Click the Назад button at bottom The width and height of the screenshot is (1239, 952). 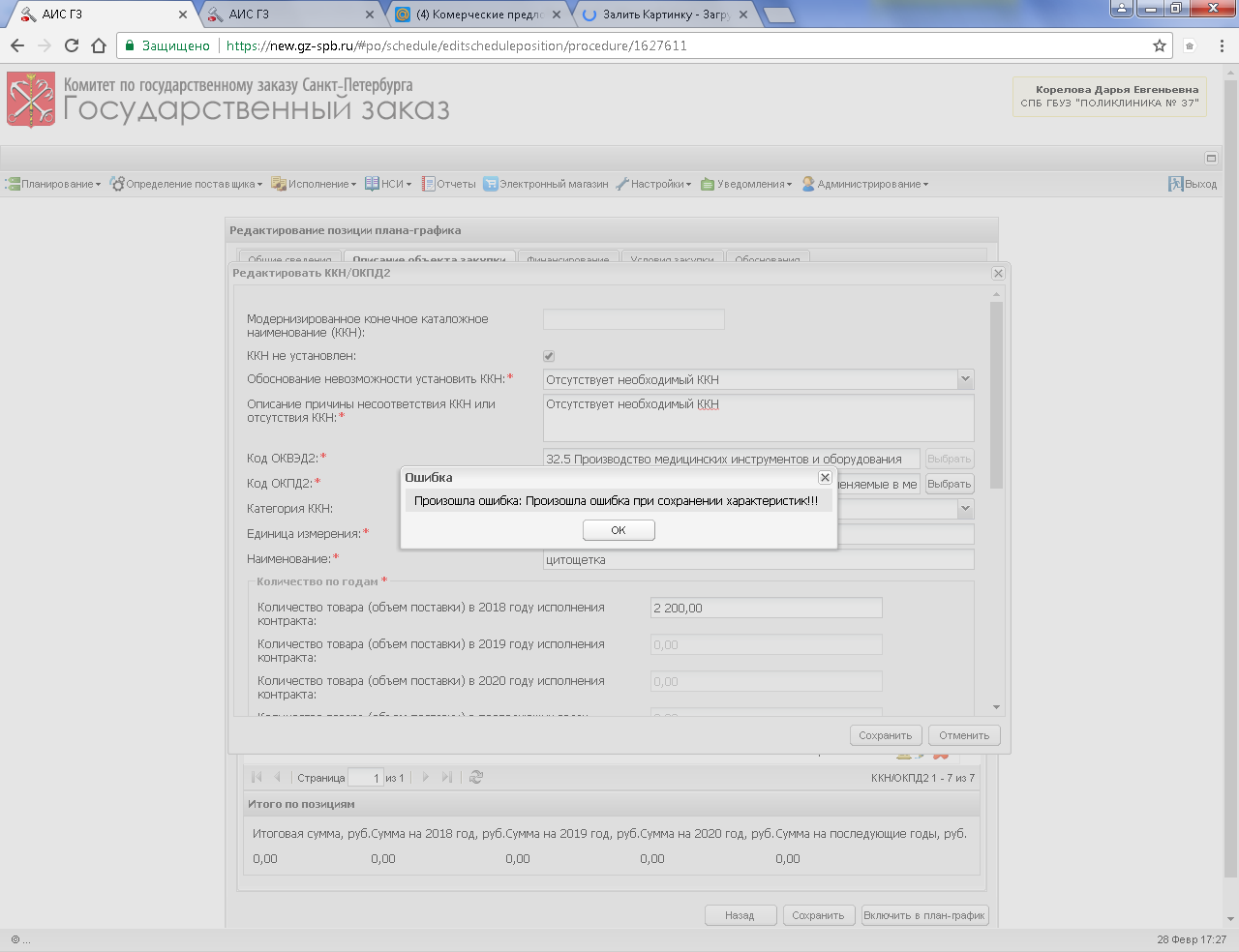click(740, 915)
